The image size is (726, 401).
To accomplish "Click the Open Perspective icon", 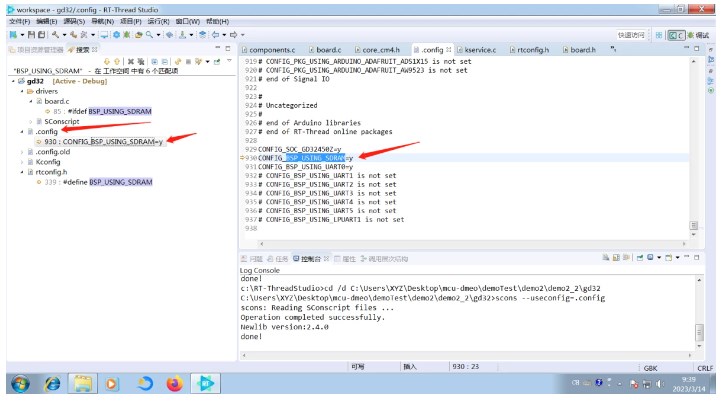I will pos(658,35).
